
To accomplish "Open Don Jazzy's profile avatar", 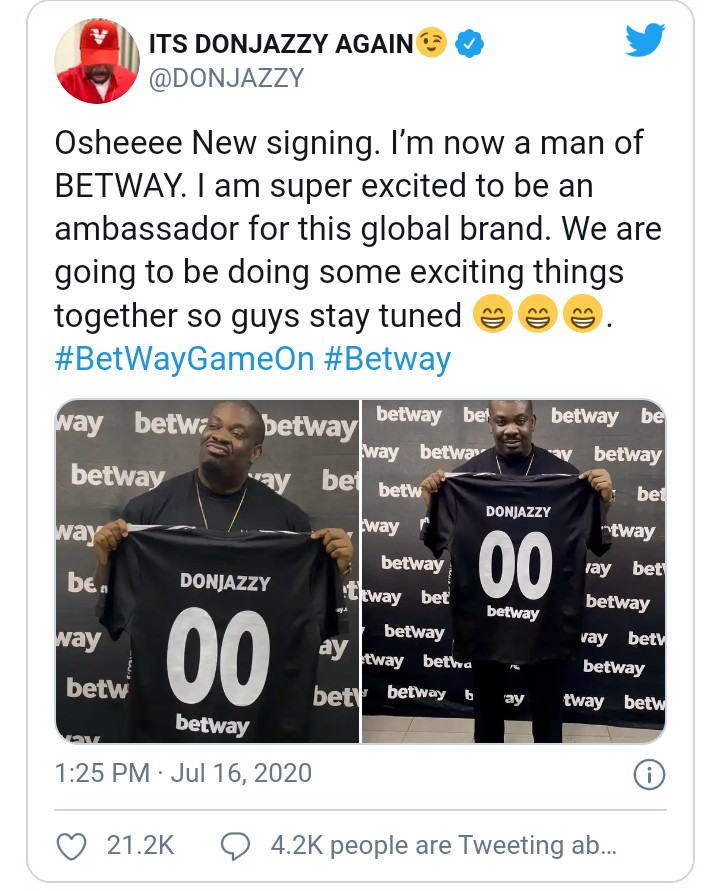I will tap(96, 61).
